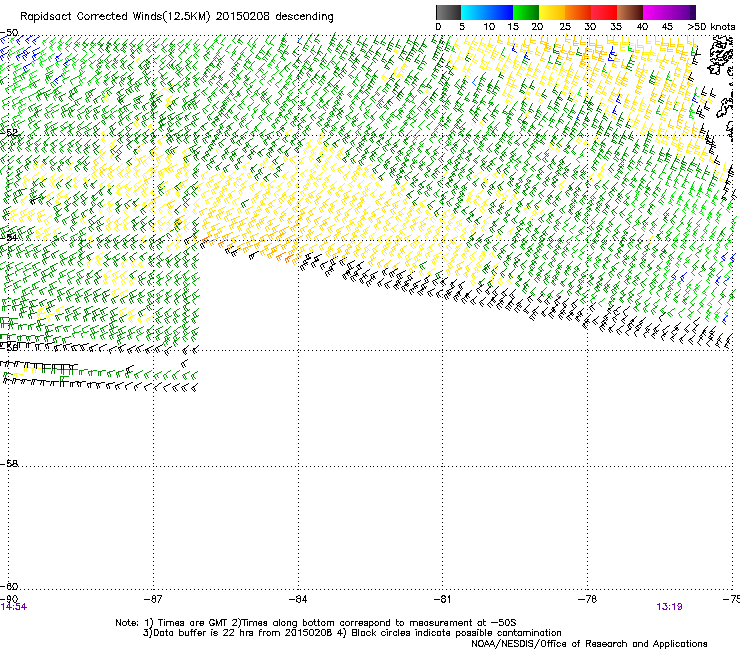Screen dimensions: 740x650
Task: Click the '-58' latitude axis label
Action: pos(9,464)
